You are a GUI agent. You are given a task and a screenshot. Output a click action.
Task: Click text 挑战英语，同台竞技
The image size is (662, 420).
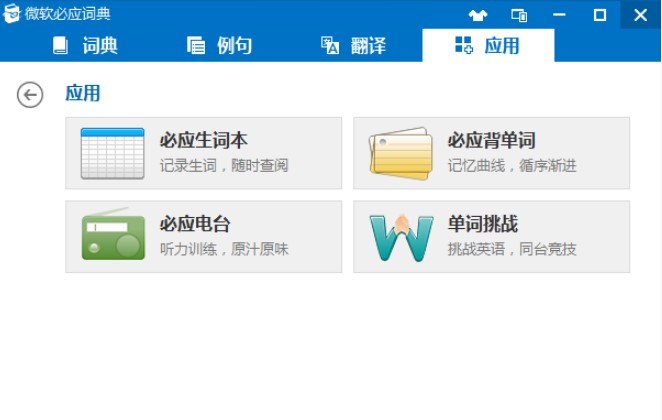point(512,249)
